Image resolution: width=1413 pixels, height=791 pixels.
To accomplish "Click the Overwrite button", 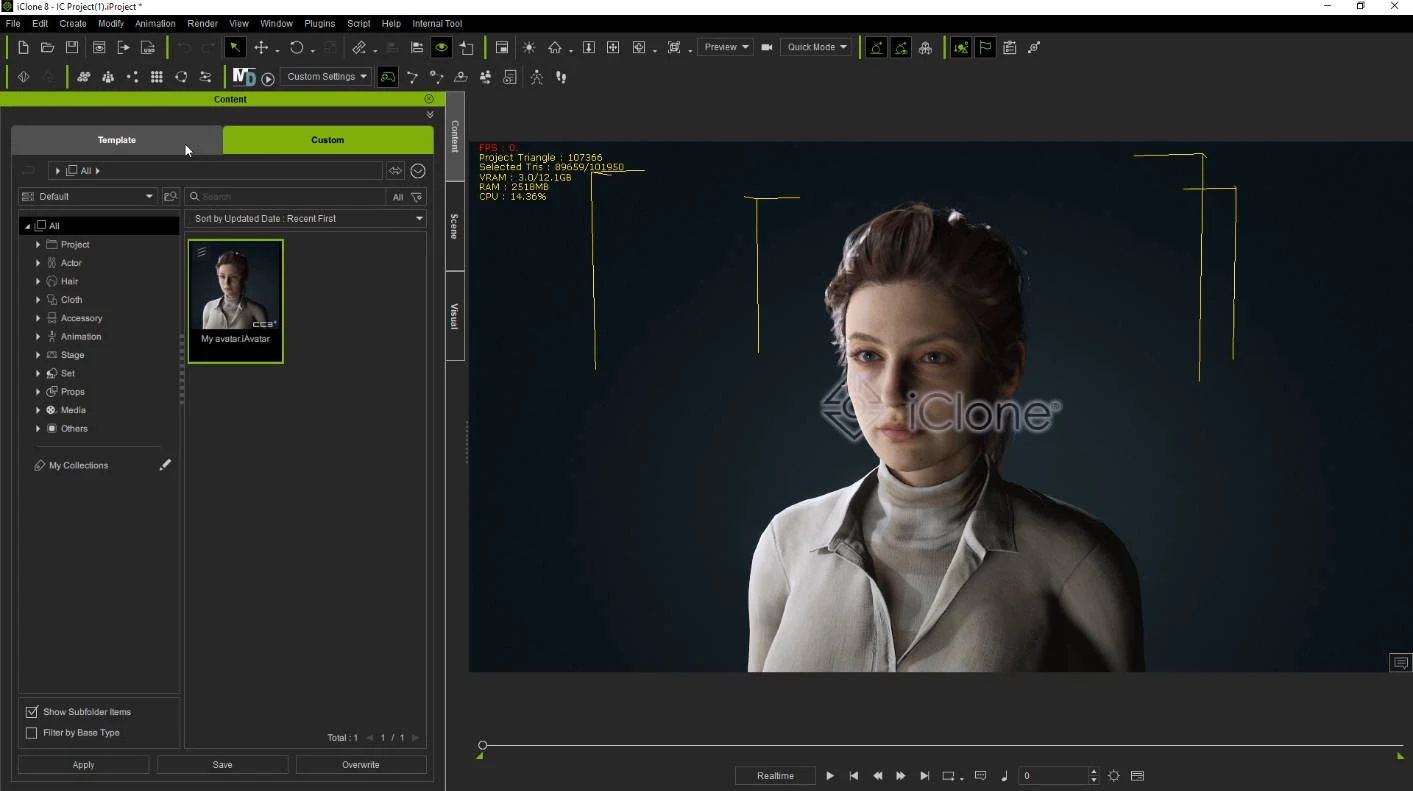I will 360,765.
